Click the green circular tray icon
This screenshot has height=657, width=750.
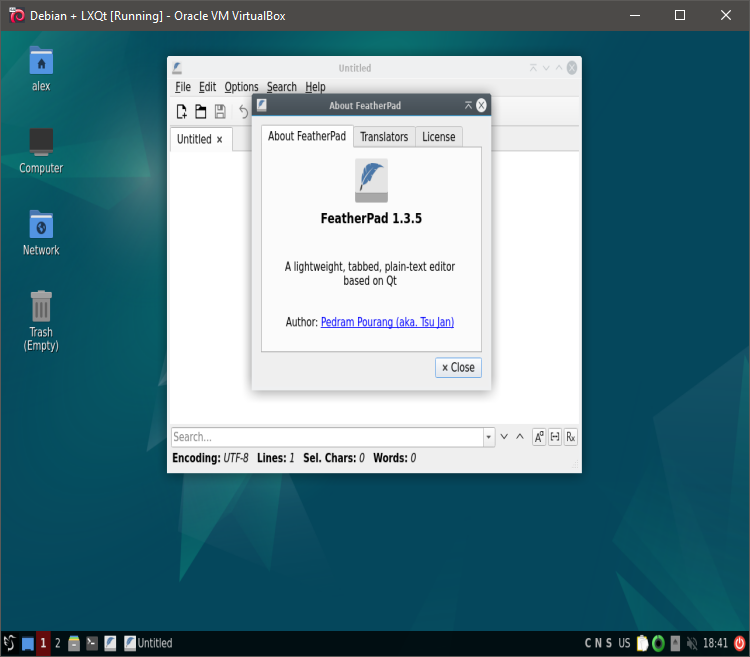[x=659, y=643]
